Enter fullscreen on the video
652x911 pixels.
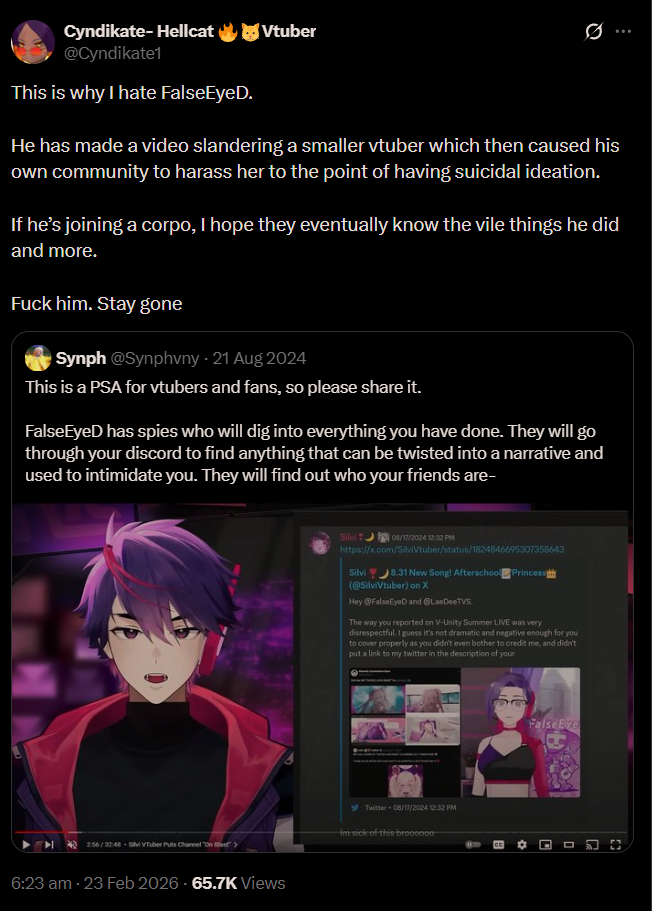click(615, 845)
